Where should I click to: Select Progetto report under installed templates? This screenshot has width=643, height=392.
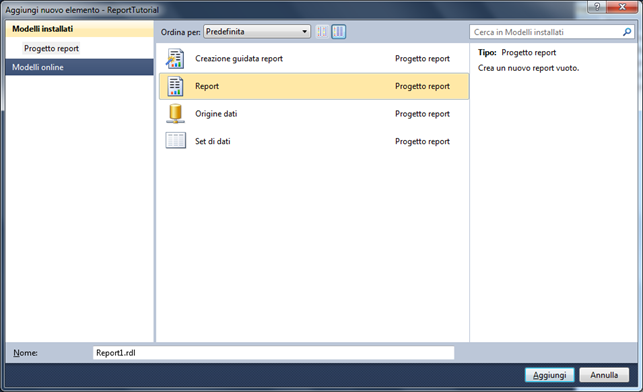click(51, 48)
